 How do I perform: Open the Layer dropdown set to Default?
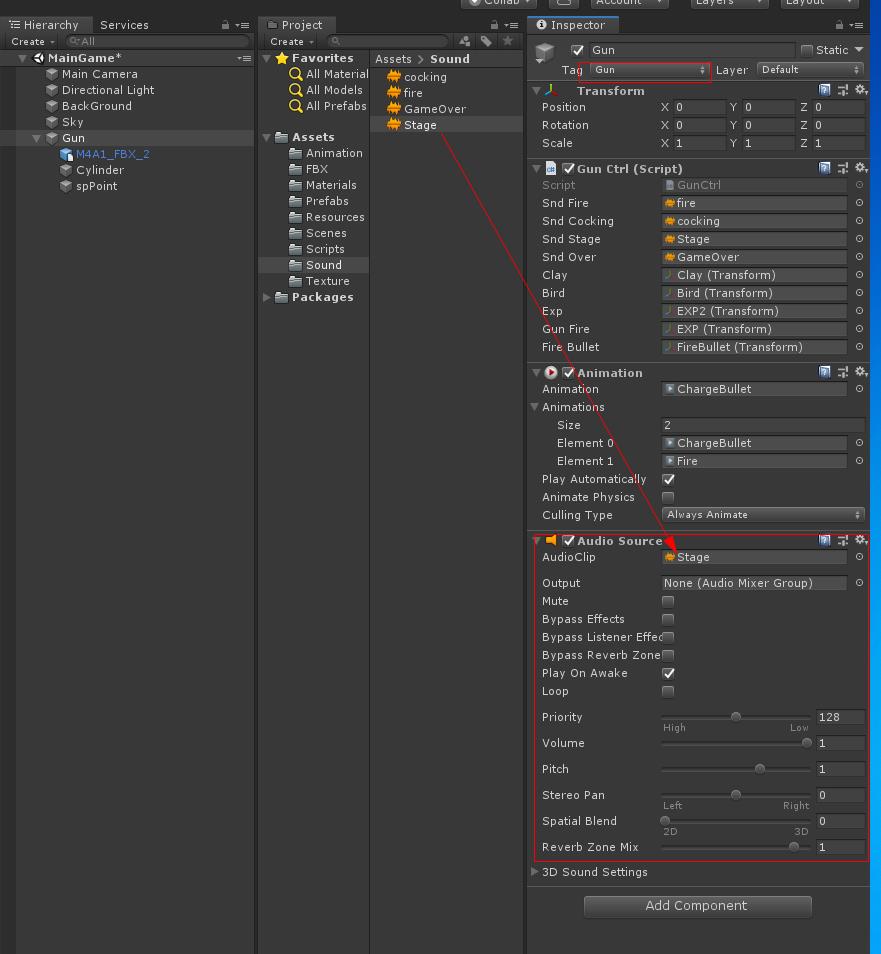pyautogui.click(x=810, y=70)
